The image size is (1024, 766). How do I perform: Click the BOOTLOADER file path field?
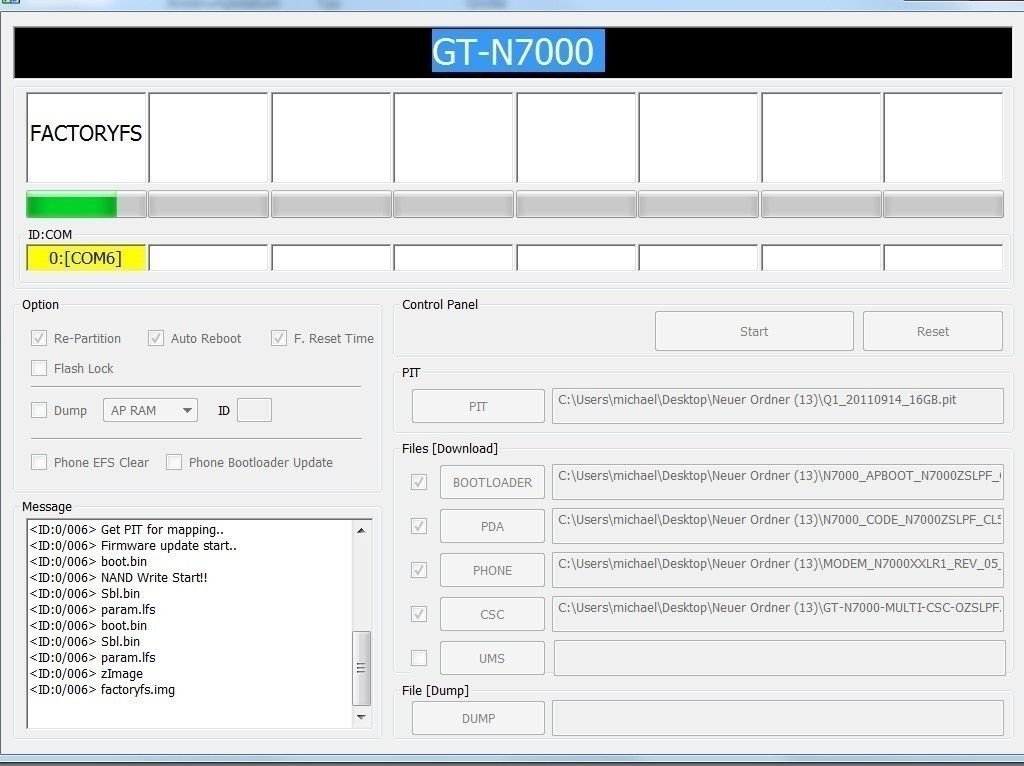778,483
